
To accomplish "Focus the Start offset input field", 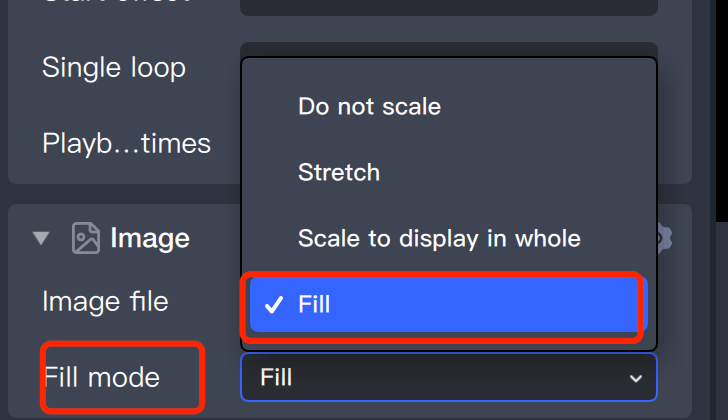I will 448,5.
